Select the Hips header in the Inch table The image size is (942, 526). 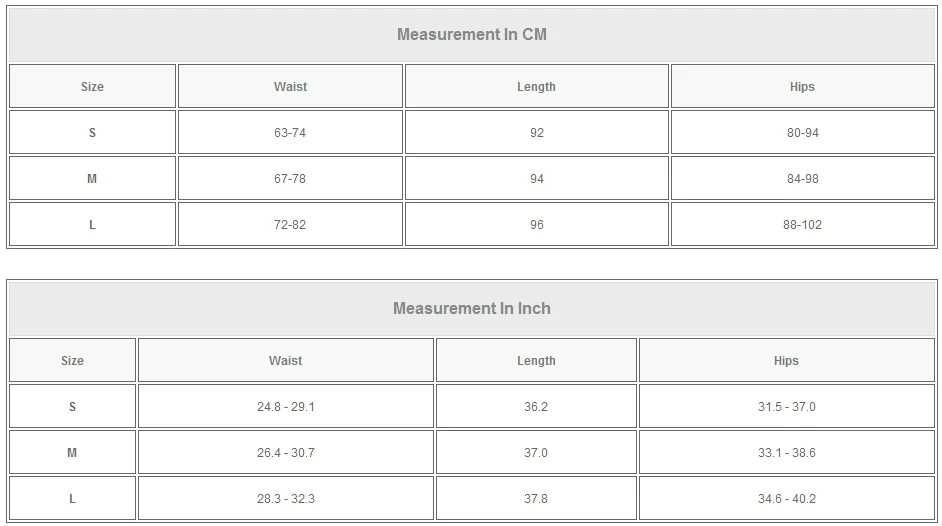pyautogui.click(x=786, y=361)
